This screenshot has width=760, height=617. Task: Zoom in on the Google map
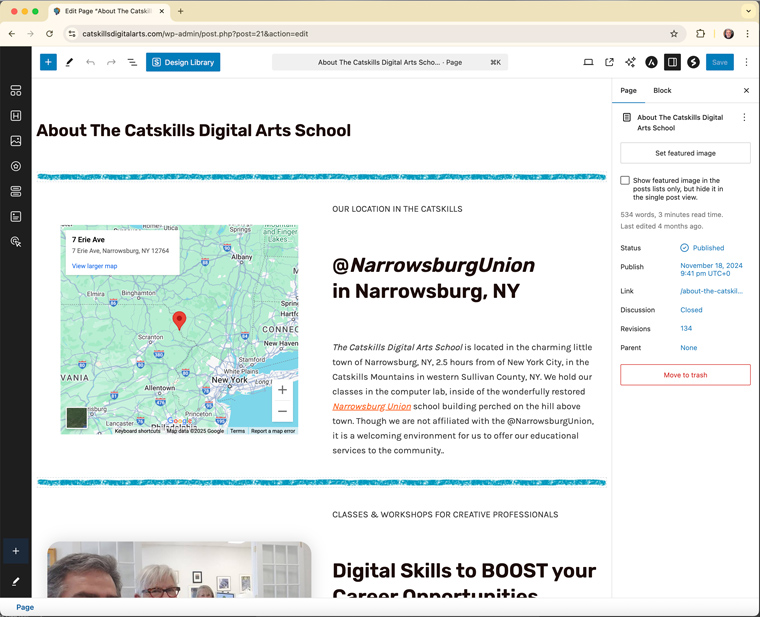coord(283,390)
